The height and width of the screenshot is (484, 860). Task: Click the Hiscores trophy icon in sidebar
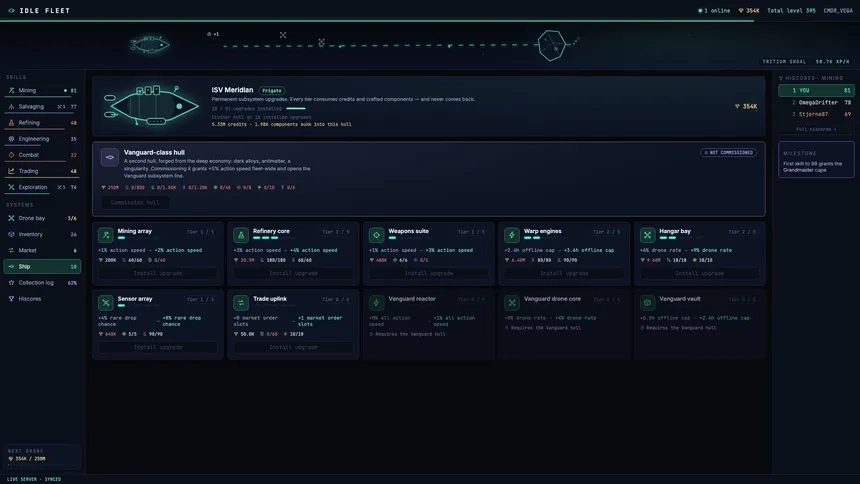(12, 299)
